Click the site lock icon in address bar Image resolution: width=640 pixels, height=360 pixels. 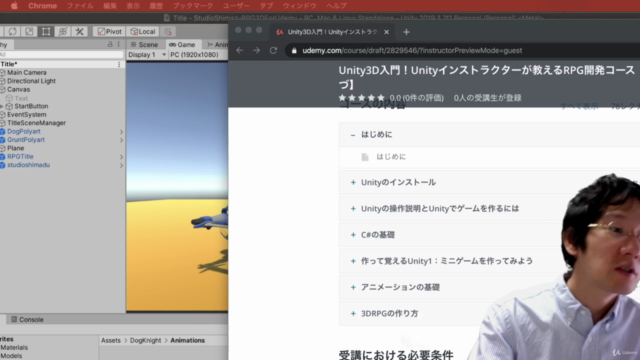(x=294, y=51)
